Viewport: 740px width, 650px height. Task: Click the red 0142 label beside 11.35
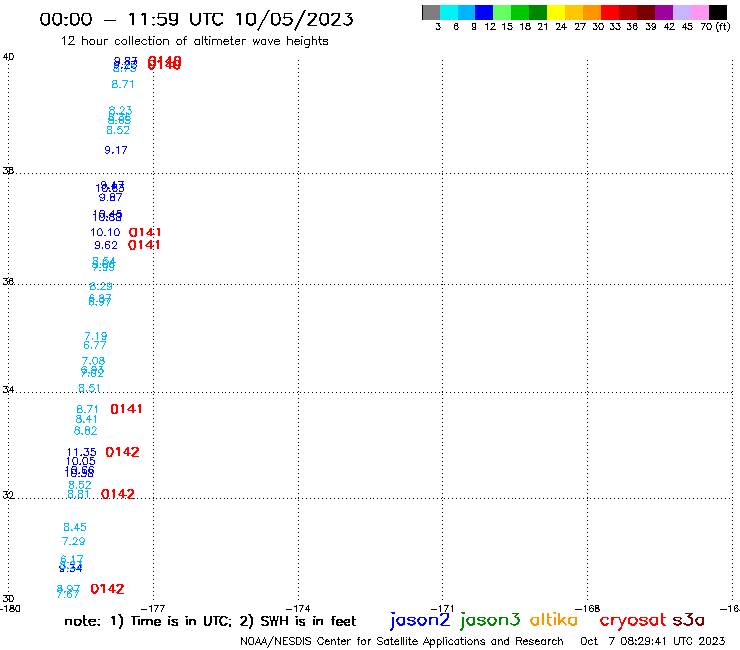point(122,452)
